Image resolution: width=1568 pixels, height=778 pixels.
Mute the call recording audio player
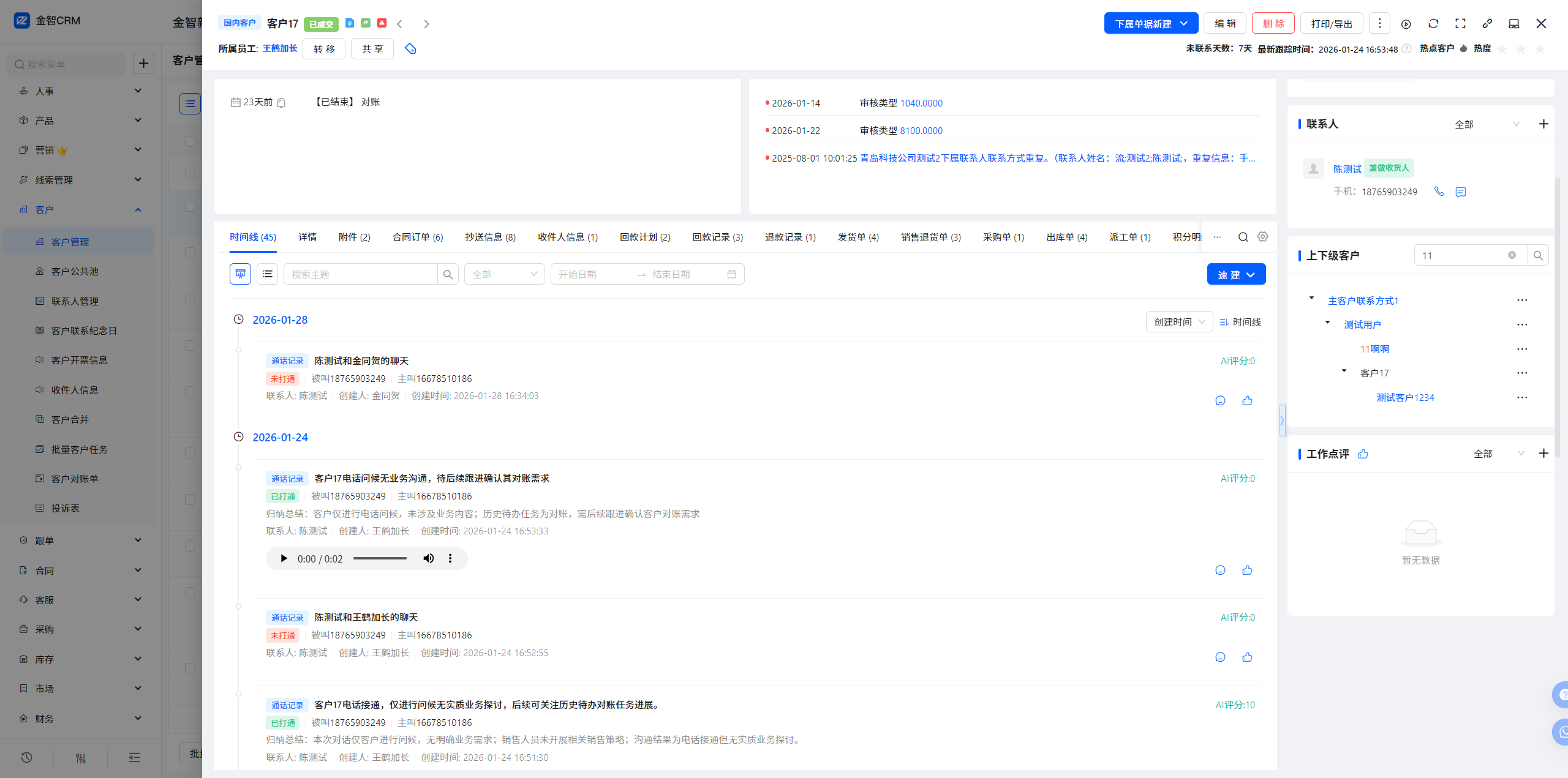click(x=429, y=558)
